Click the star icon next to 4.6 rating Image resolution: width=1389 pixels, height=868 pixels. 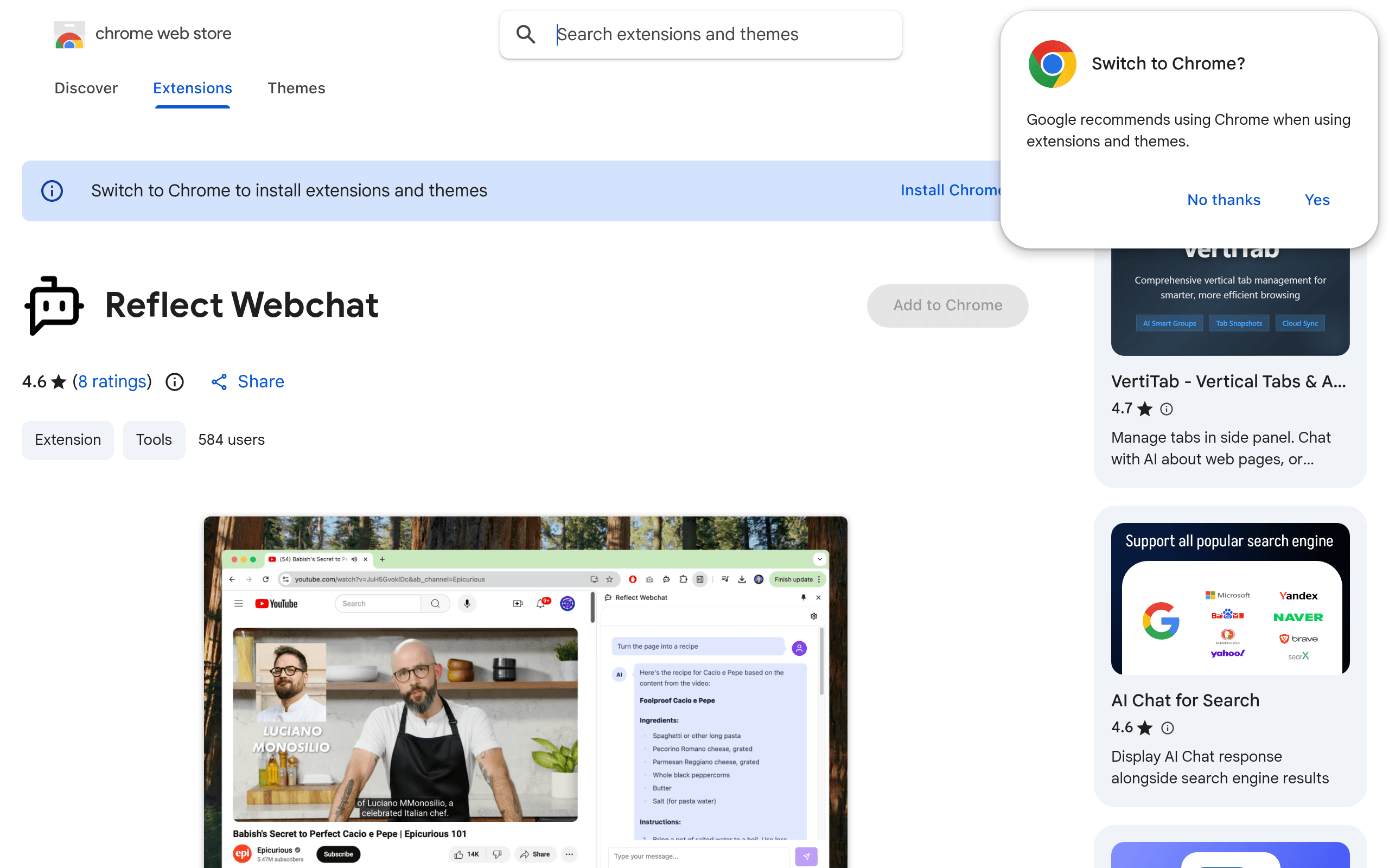59,382
